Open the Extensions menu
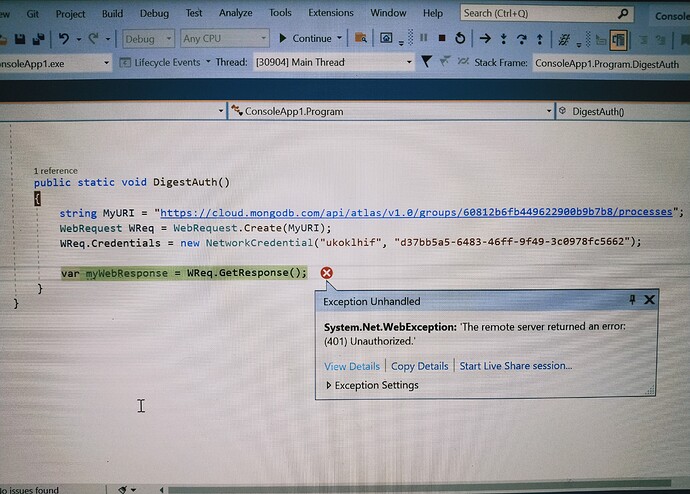 (330, 13)
